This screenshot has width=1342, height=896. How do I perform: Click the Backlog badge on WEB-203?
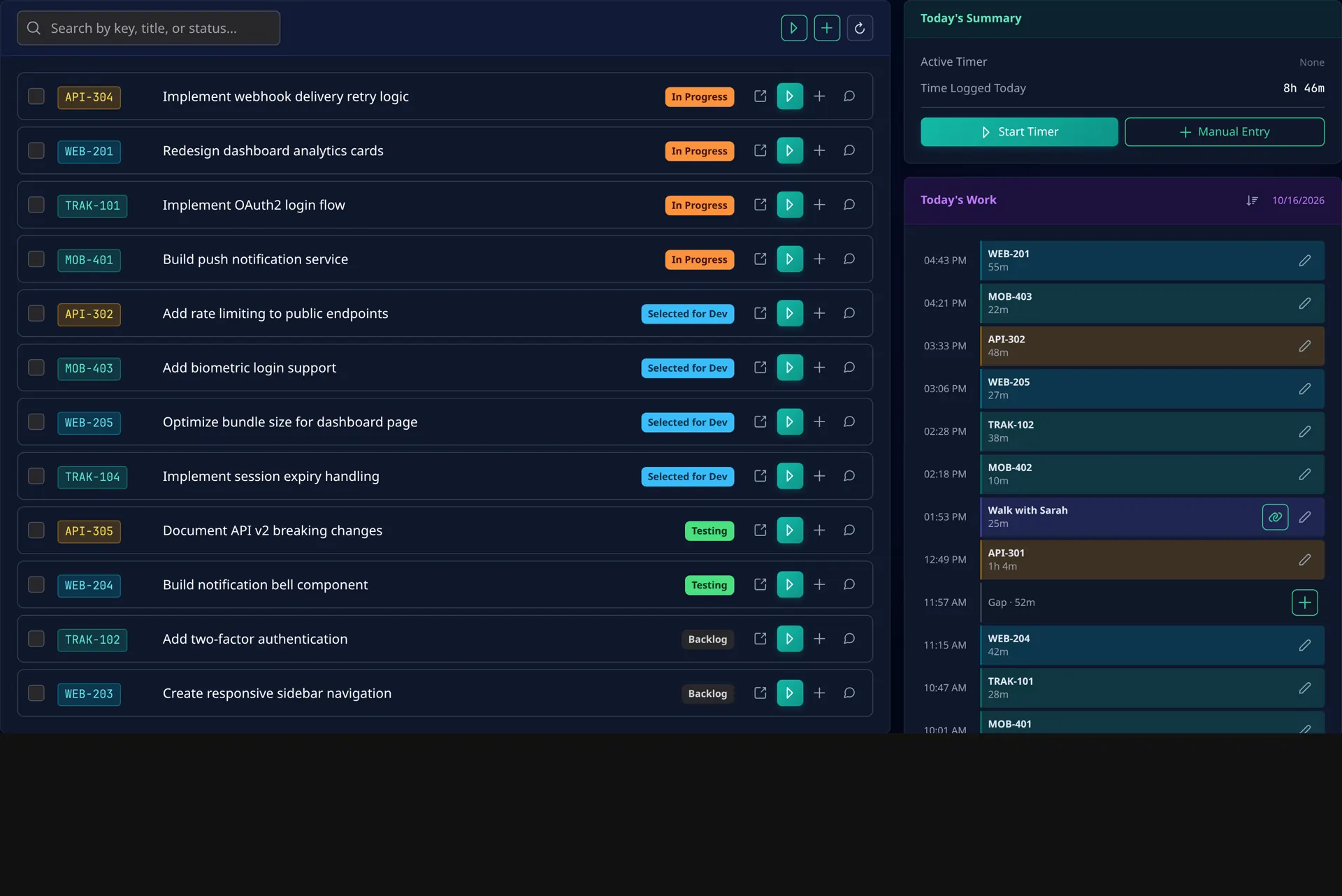[707, 693]
